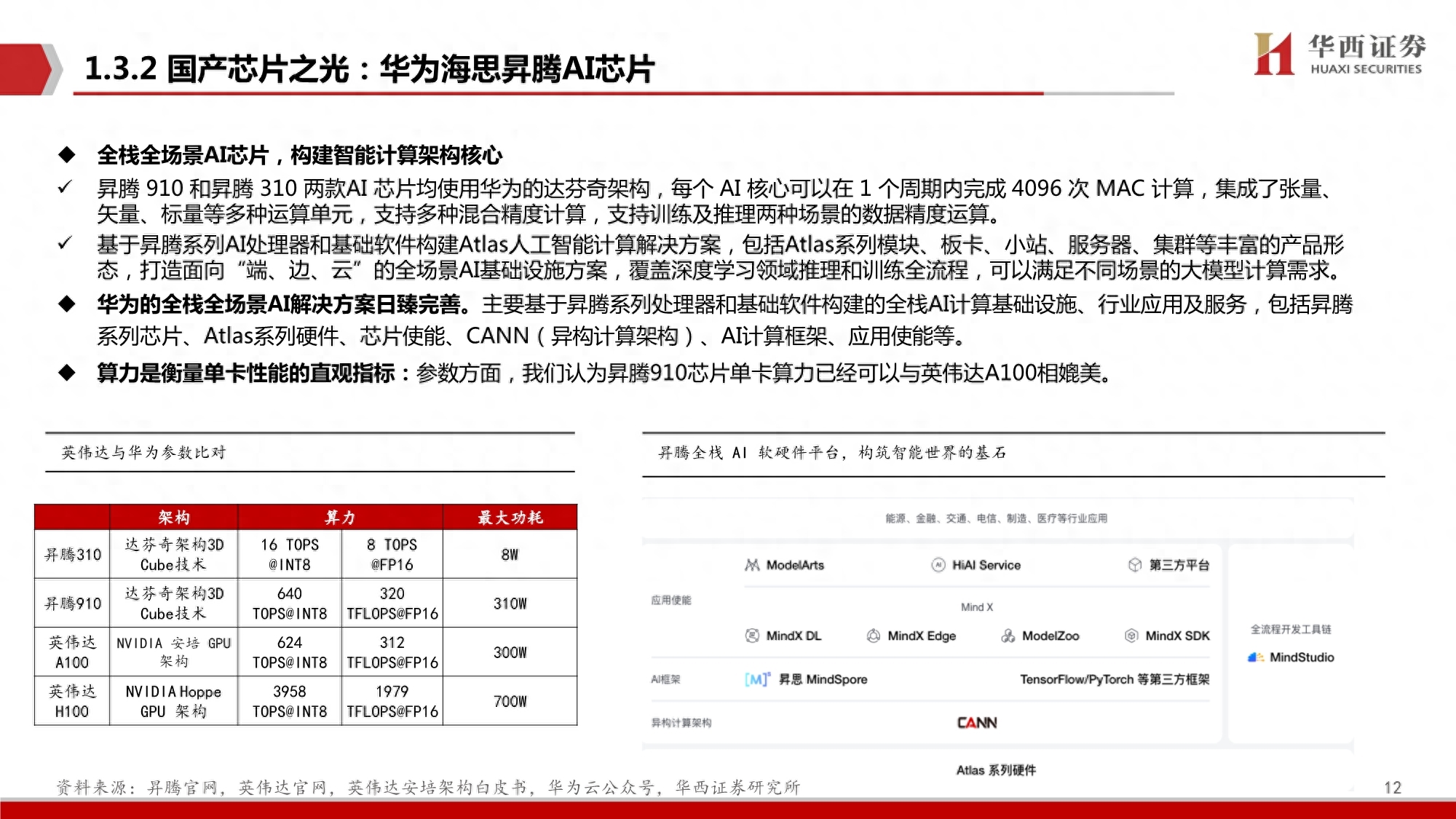Click the NVIDIA Hopper GPU 架构 cell
Screen dimensions: 1456x819
click(174, 701)
